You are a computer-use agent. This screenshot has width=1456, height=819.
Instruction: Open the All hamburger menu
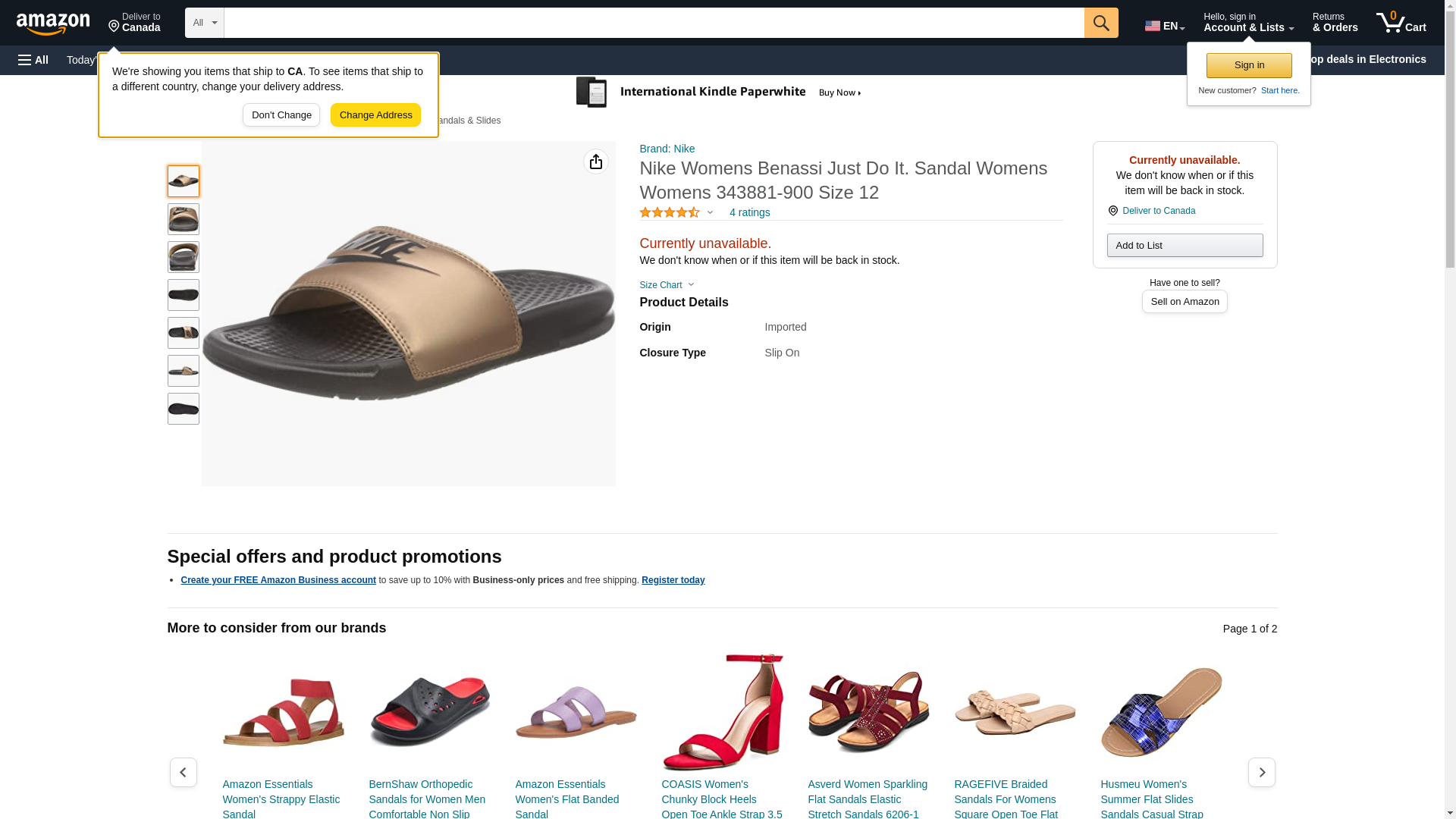(33, 60)
